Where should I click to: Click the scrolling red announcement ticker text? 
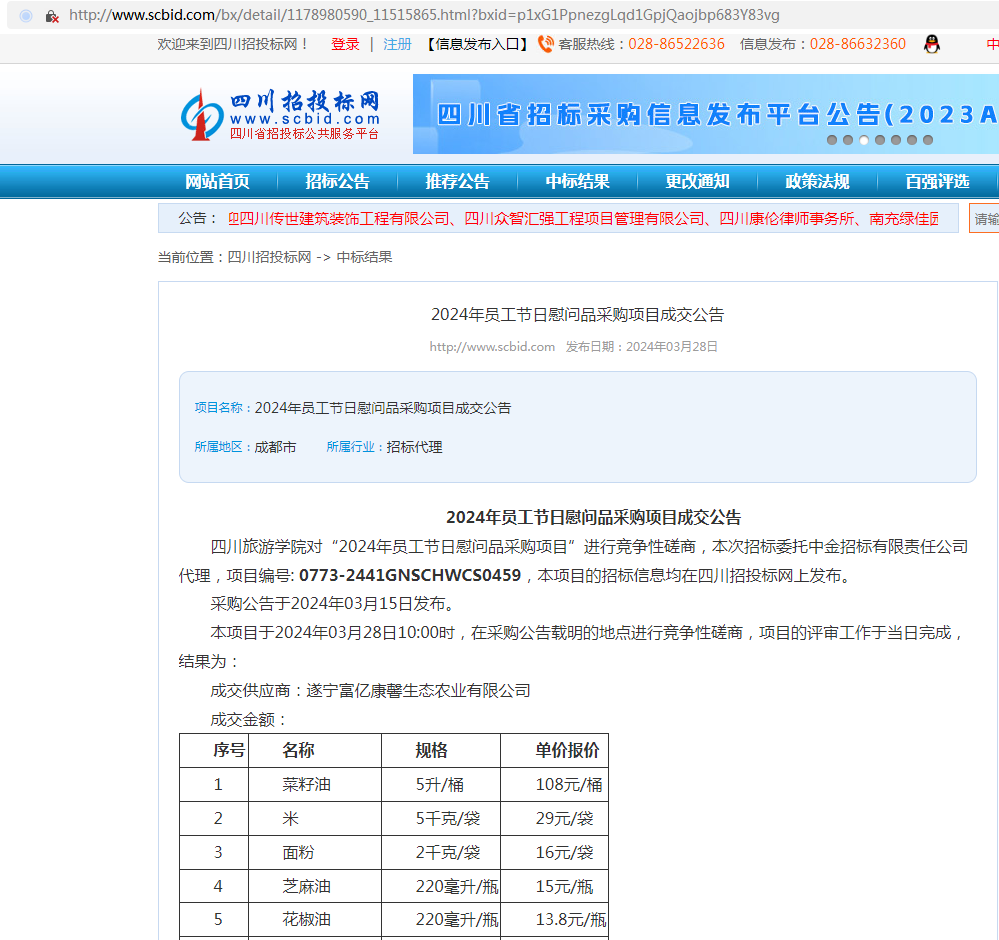(x=583, y=219)
